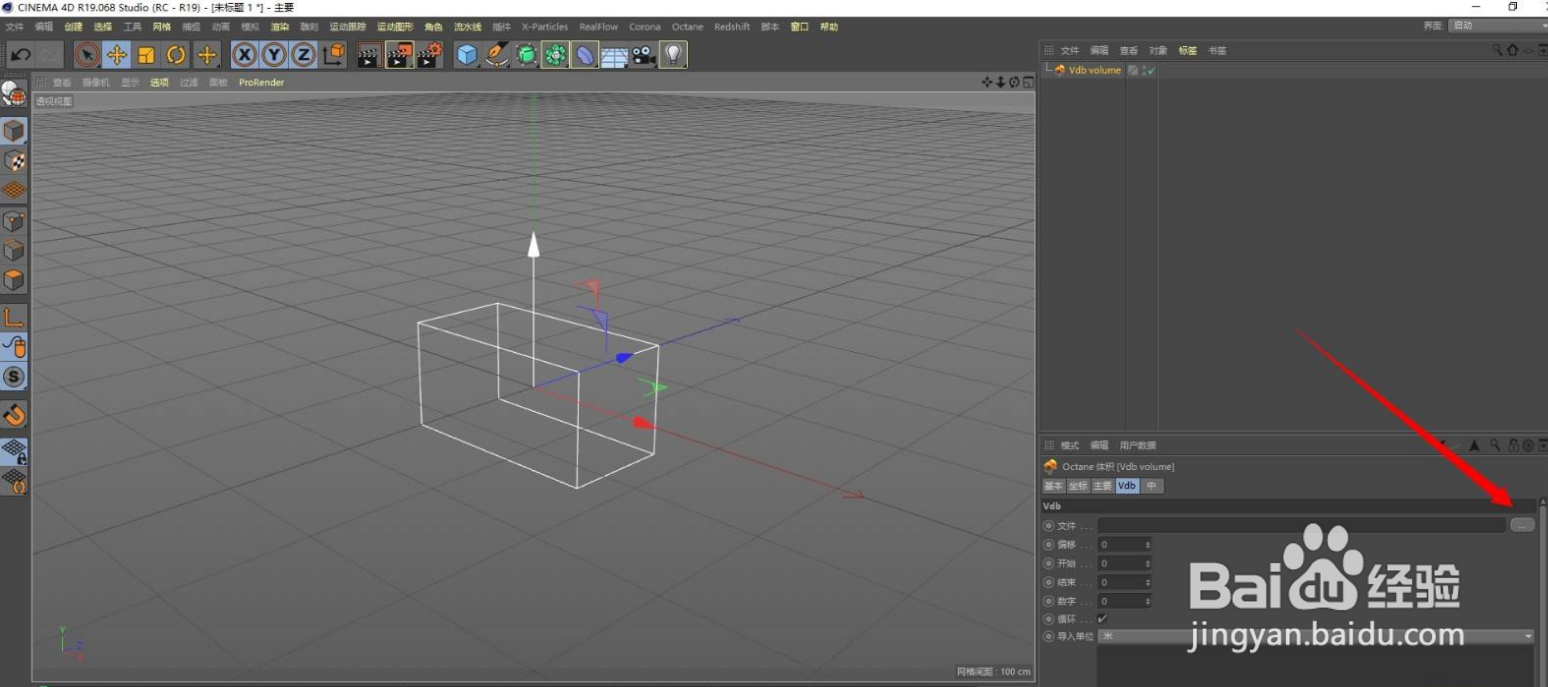Switch to Model mode cube icon
Image resolution: width=1548 pixels, height=687 pixels.
tap(14, 131)
